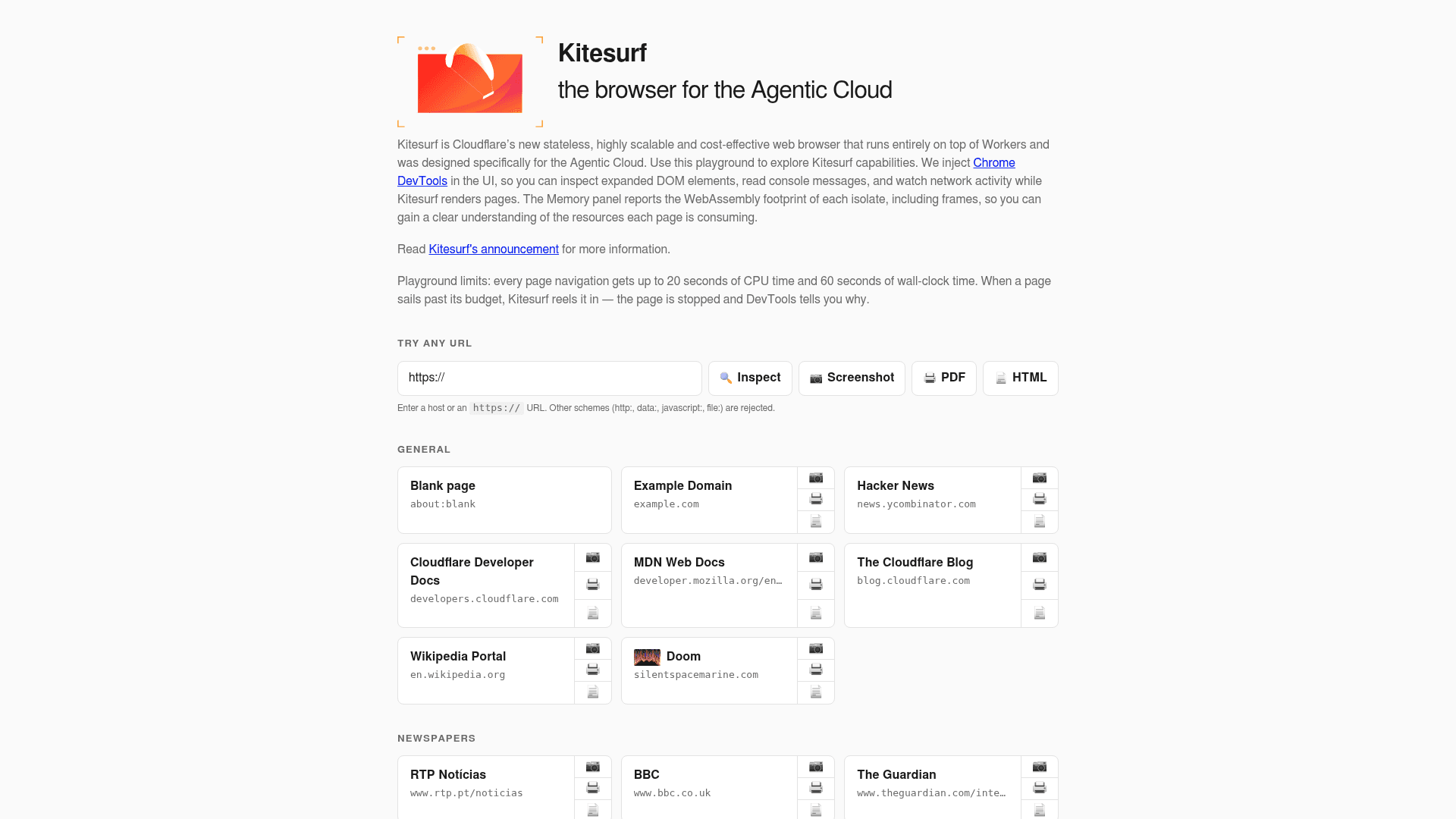Focus the https:// URL input field
The image size is (1456, 819).
(x=550, y=378)
